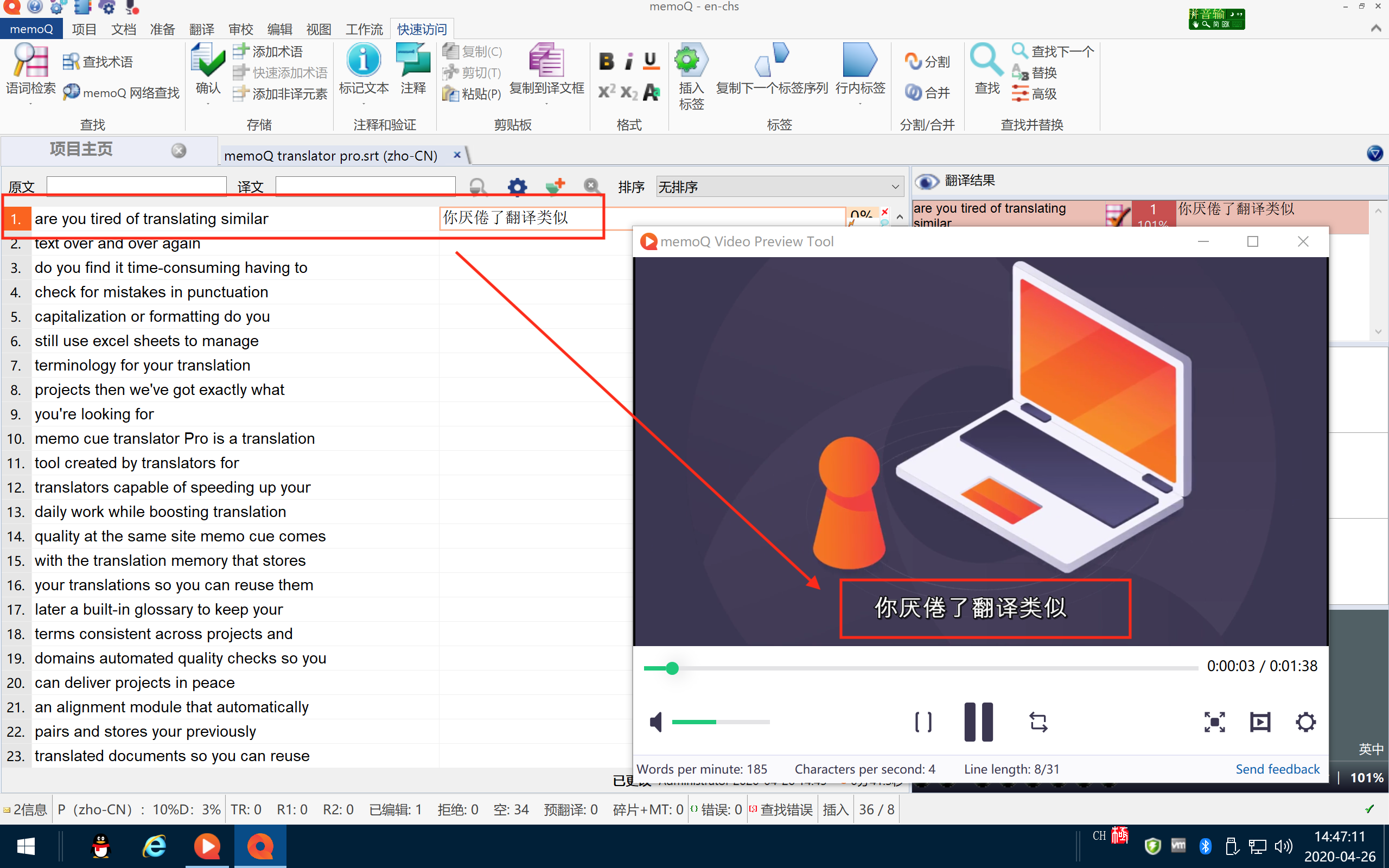Switch to 项目主页 tab
The height and width of the screenshot is (868, 1389).
click(81, 149)
